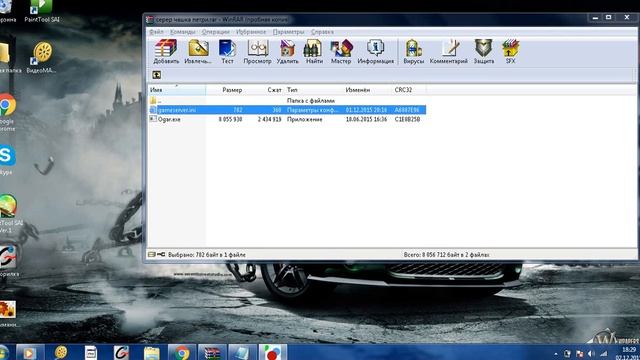The width and height of the screenshot is (640, 360).
Task: Sort by the CRC32 column header
Action: [x=409, y=90]
